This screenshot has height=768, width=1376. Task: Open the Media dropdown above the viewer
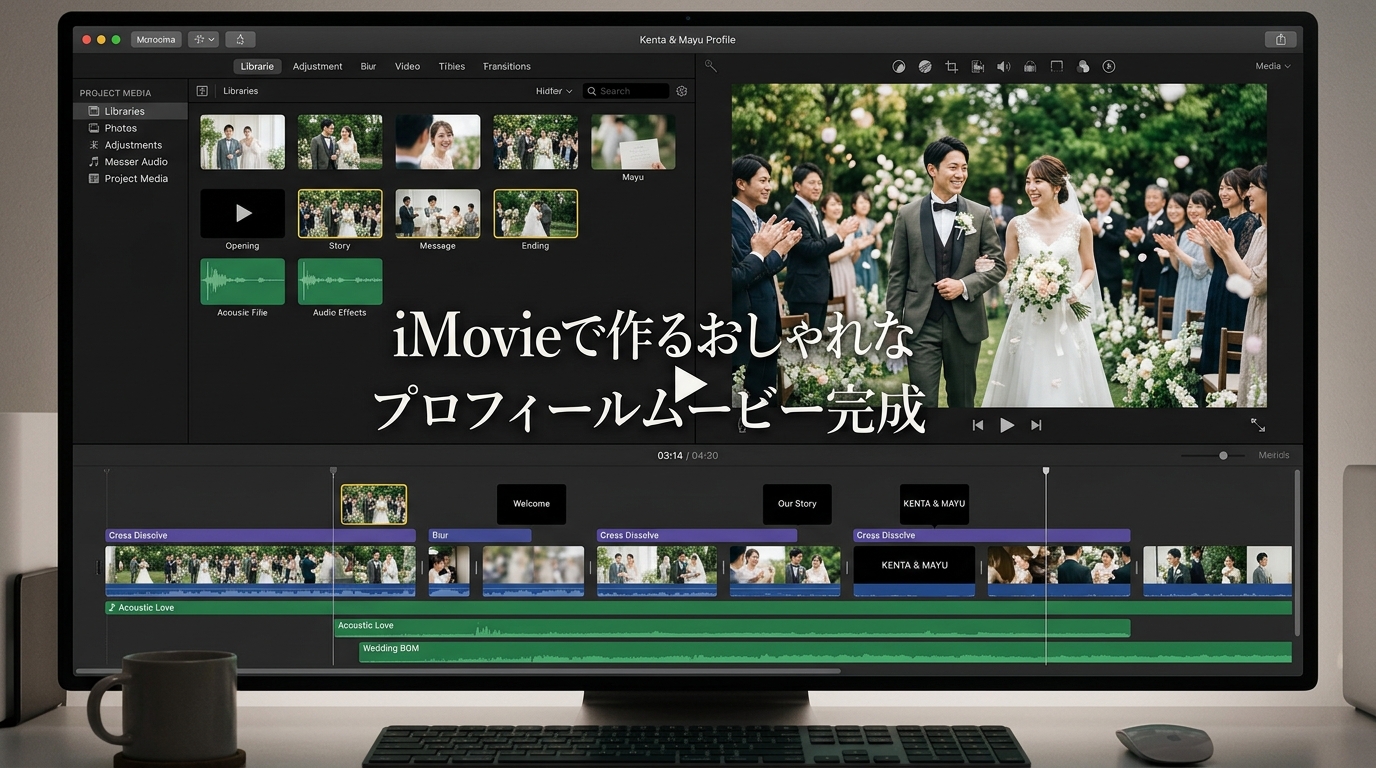click(x=1273, y=66)
